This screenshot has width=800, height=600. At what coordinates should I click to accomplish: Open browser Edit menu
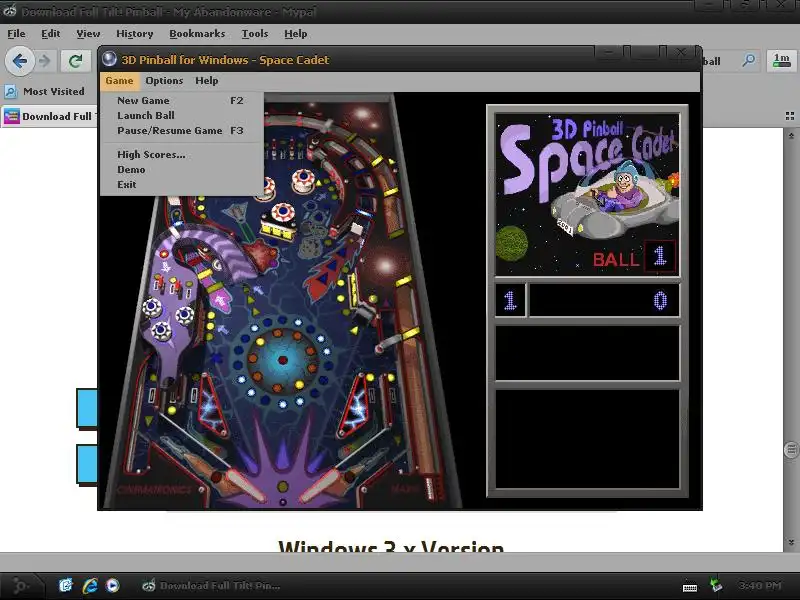(51, 34)
